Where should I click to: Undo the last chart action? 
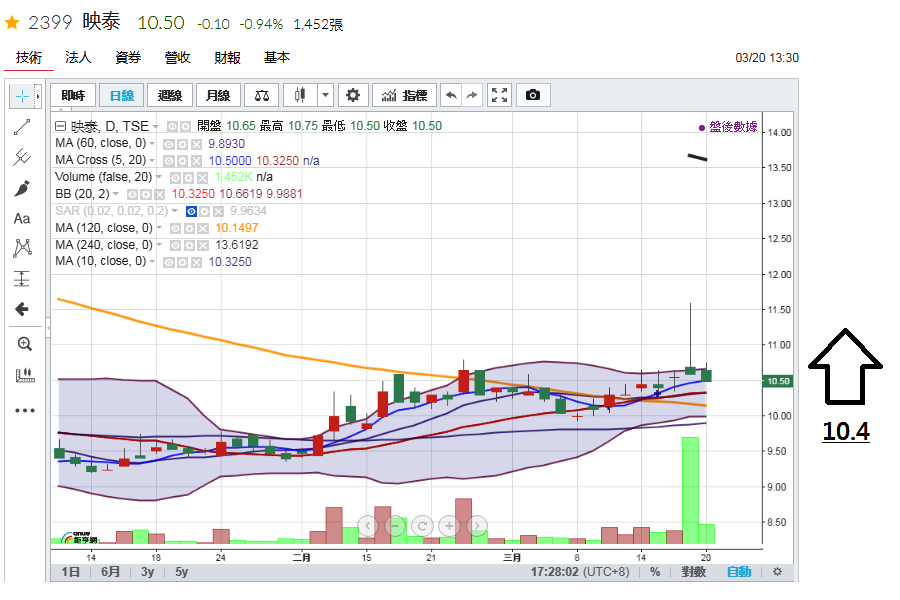(451, 95)
